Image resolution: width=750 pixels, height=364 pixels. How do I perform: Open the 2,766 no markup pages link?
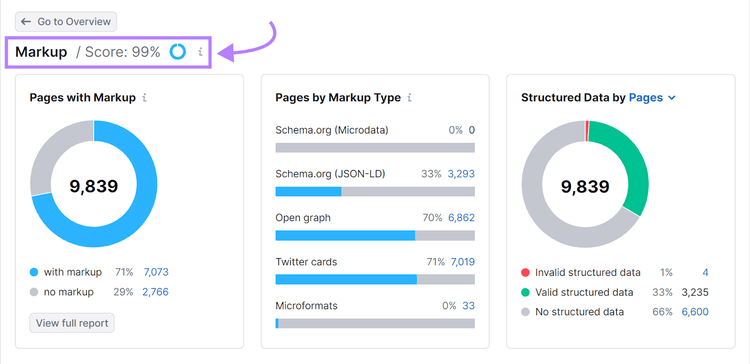click(155, 292)
